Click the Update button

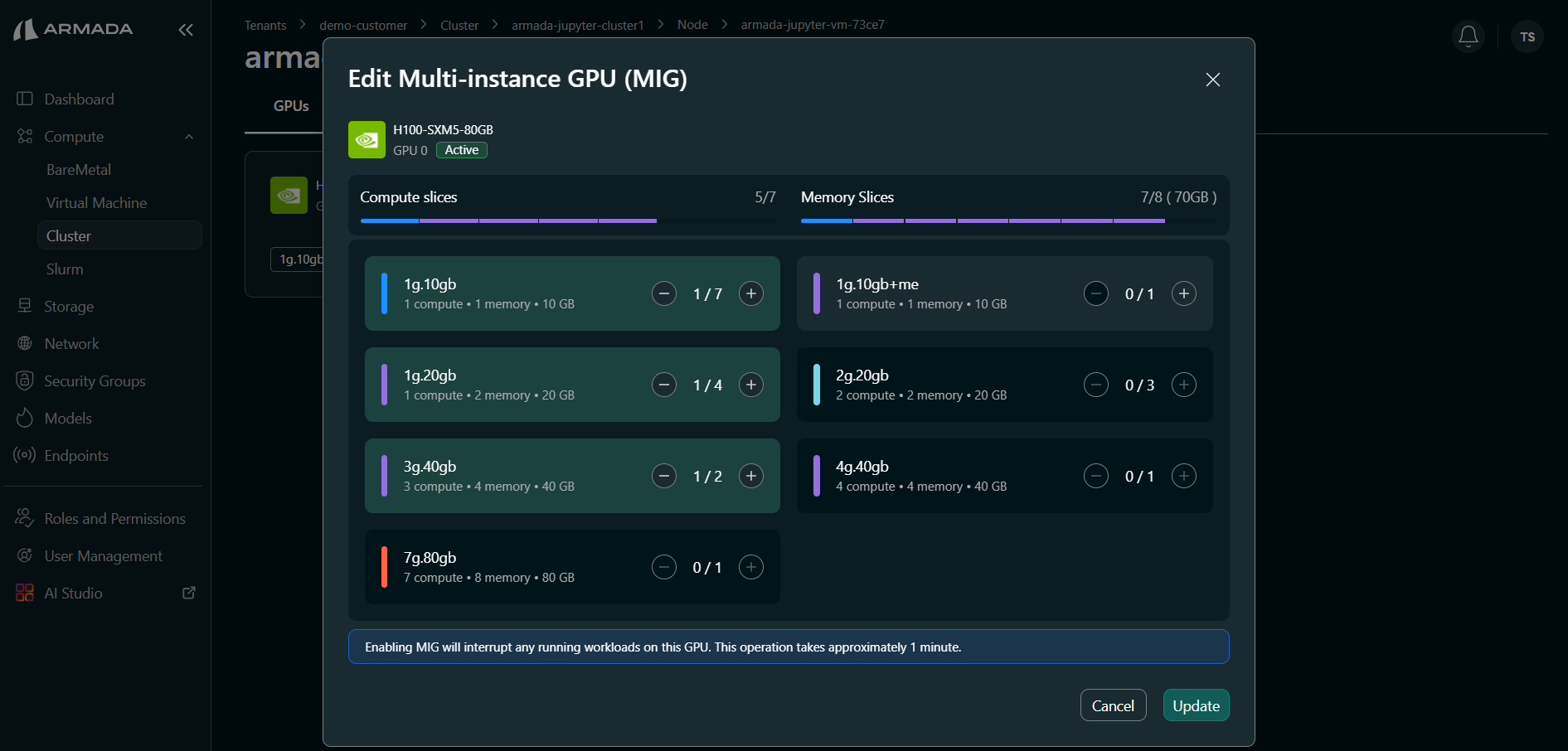coord(1196,705)
